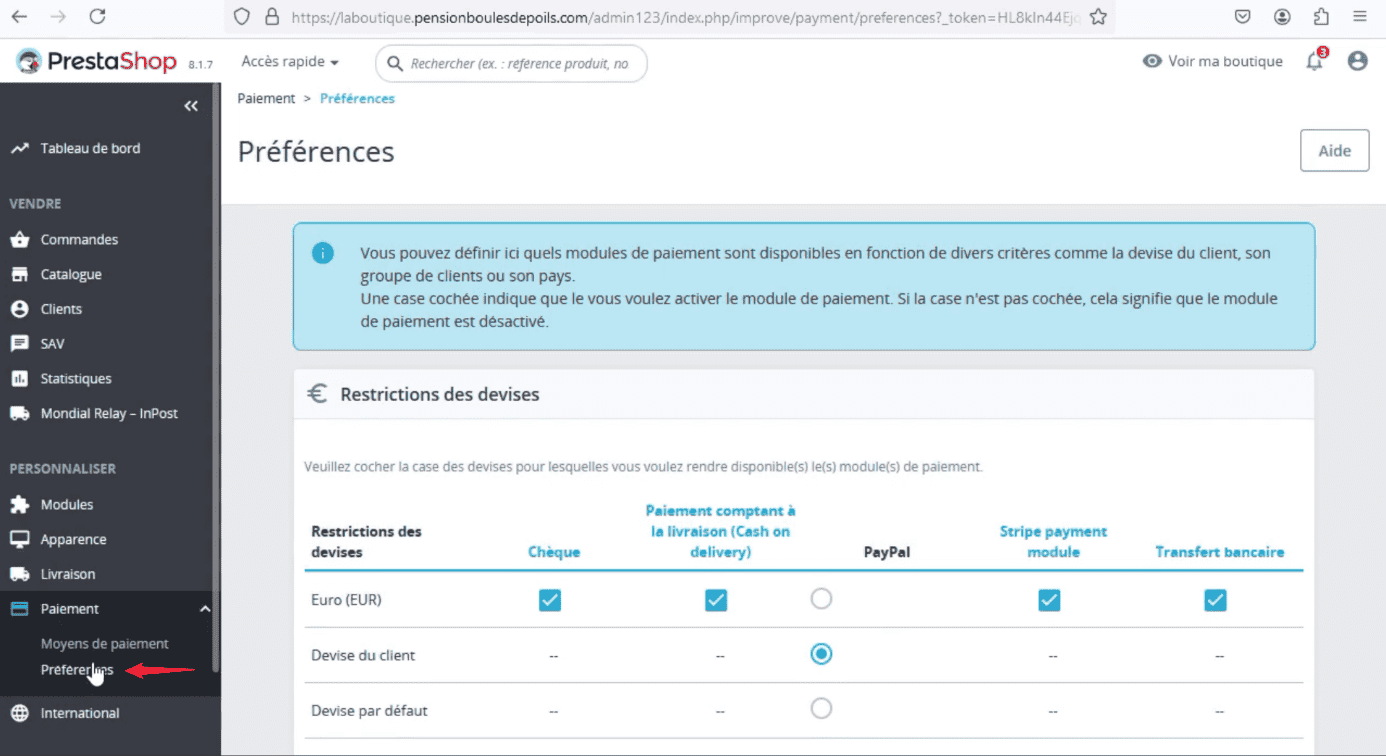
Task: Click eye icon next to Voir ma boutique
Action: click(x=1152, y=61)
